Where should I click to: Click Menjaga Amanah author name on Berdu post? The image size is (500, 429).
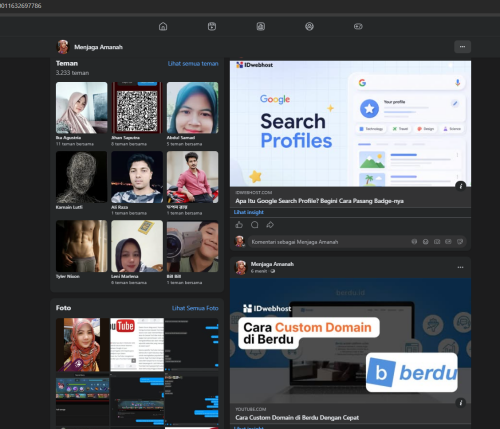pos(272,264)
